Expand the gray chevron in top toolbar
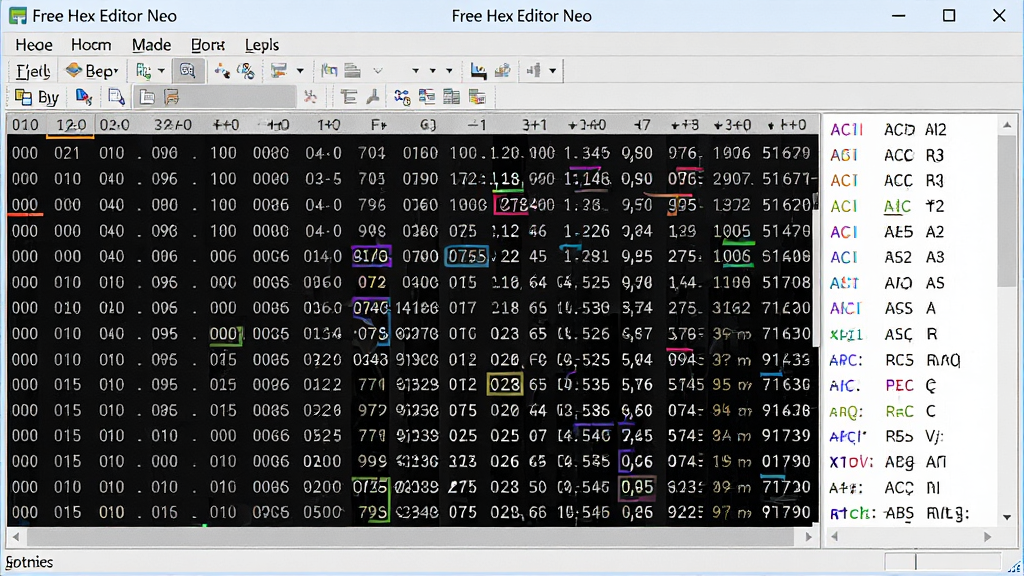Image resolution: width=1024 pixels, height=576 pixels. [x=377, y=71]
